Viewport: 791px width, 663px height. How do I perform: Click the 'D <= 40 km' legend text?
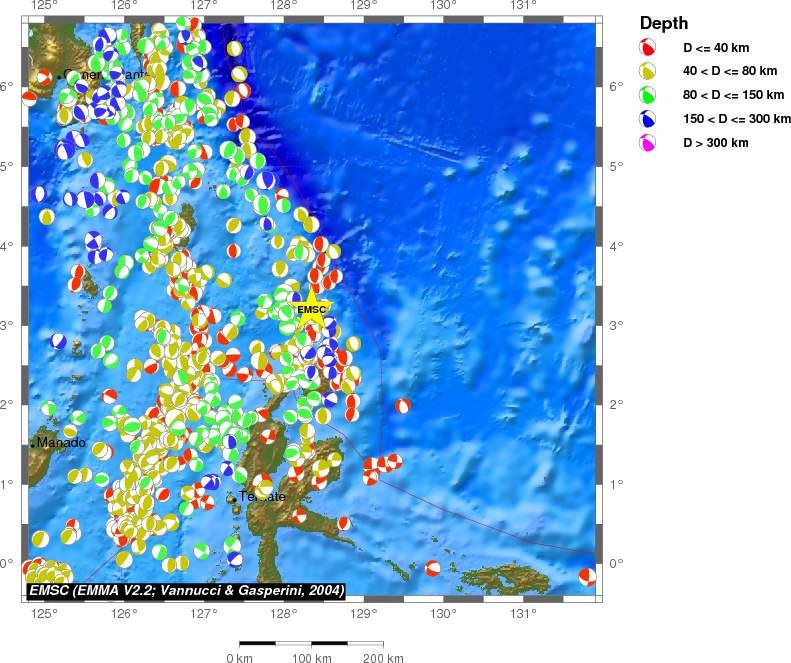[716, 47]
